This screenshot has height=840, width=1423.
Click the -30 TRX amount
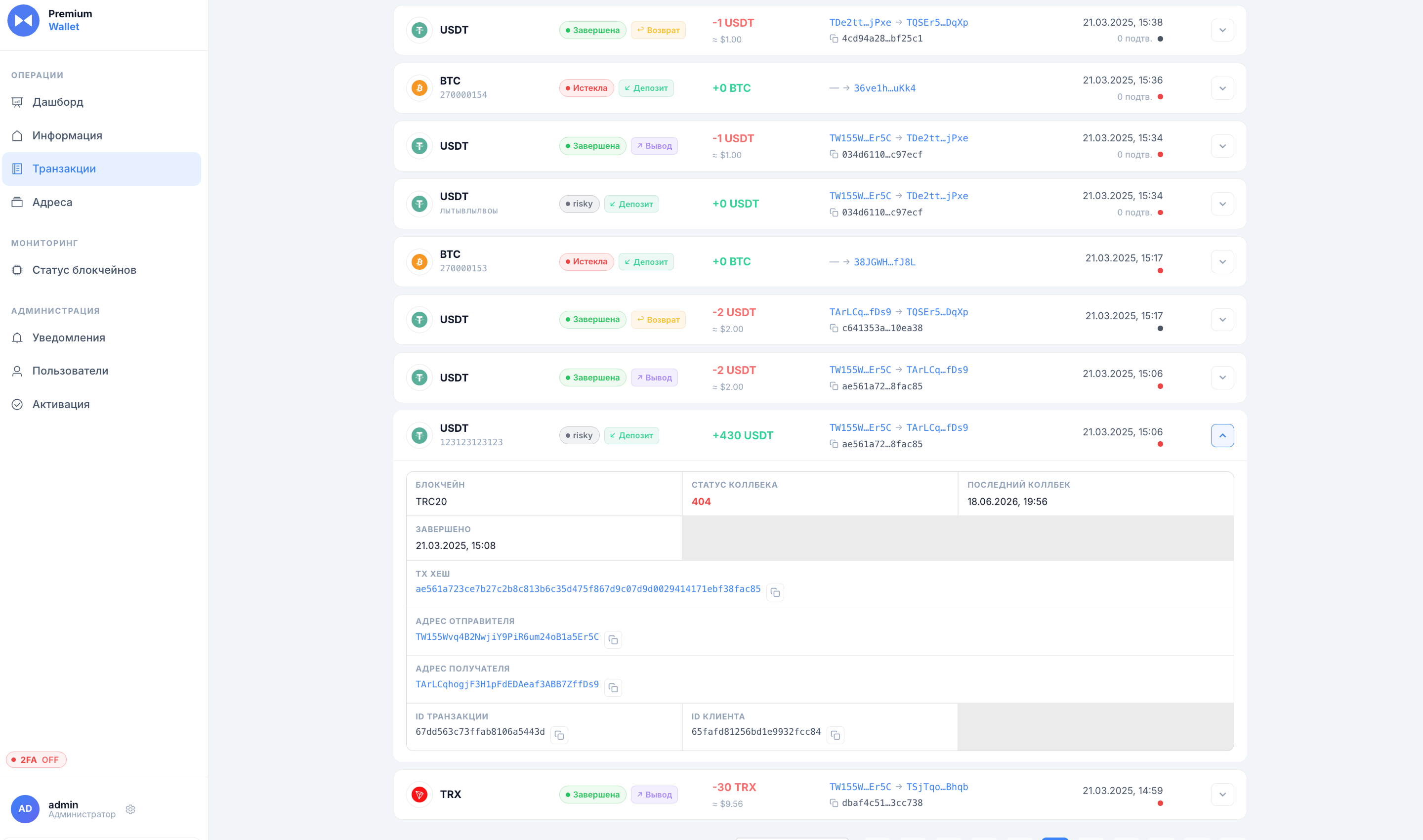click(734, 787)
